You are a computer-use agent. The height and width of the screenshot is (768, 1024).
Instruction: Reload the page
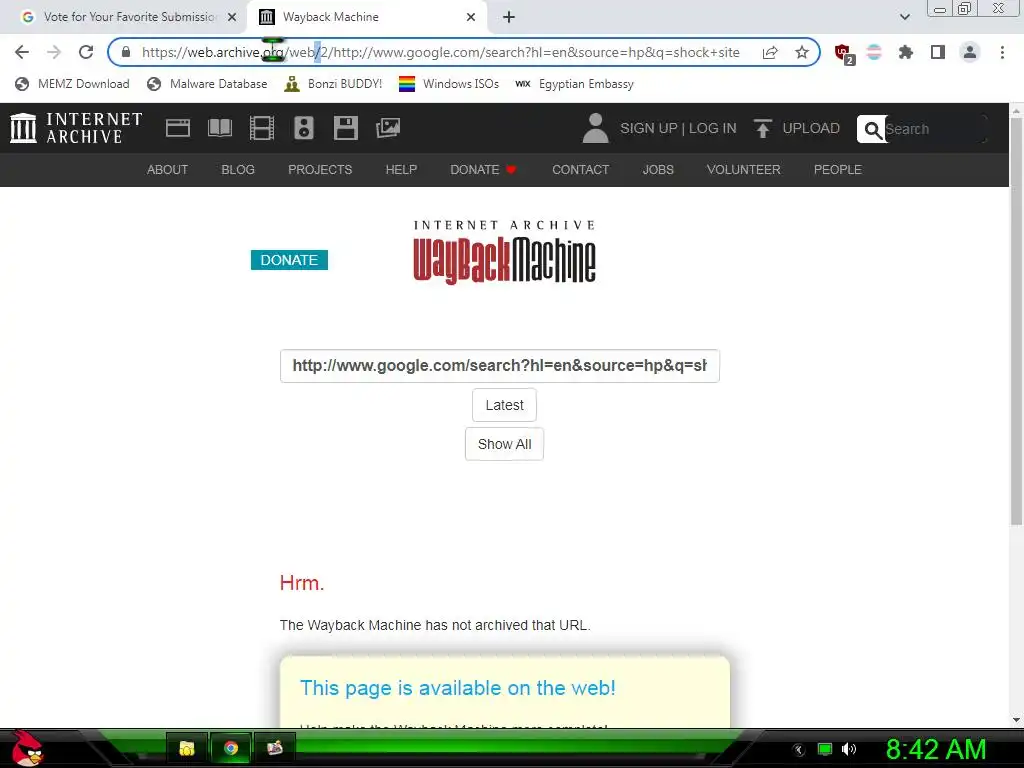86,52
